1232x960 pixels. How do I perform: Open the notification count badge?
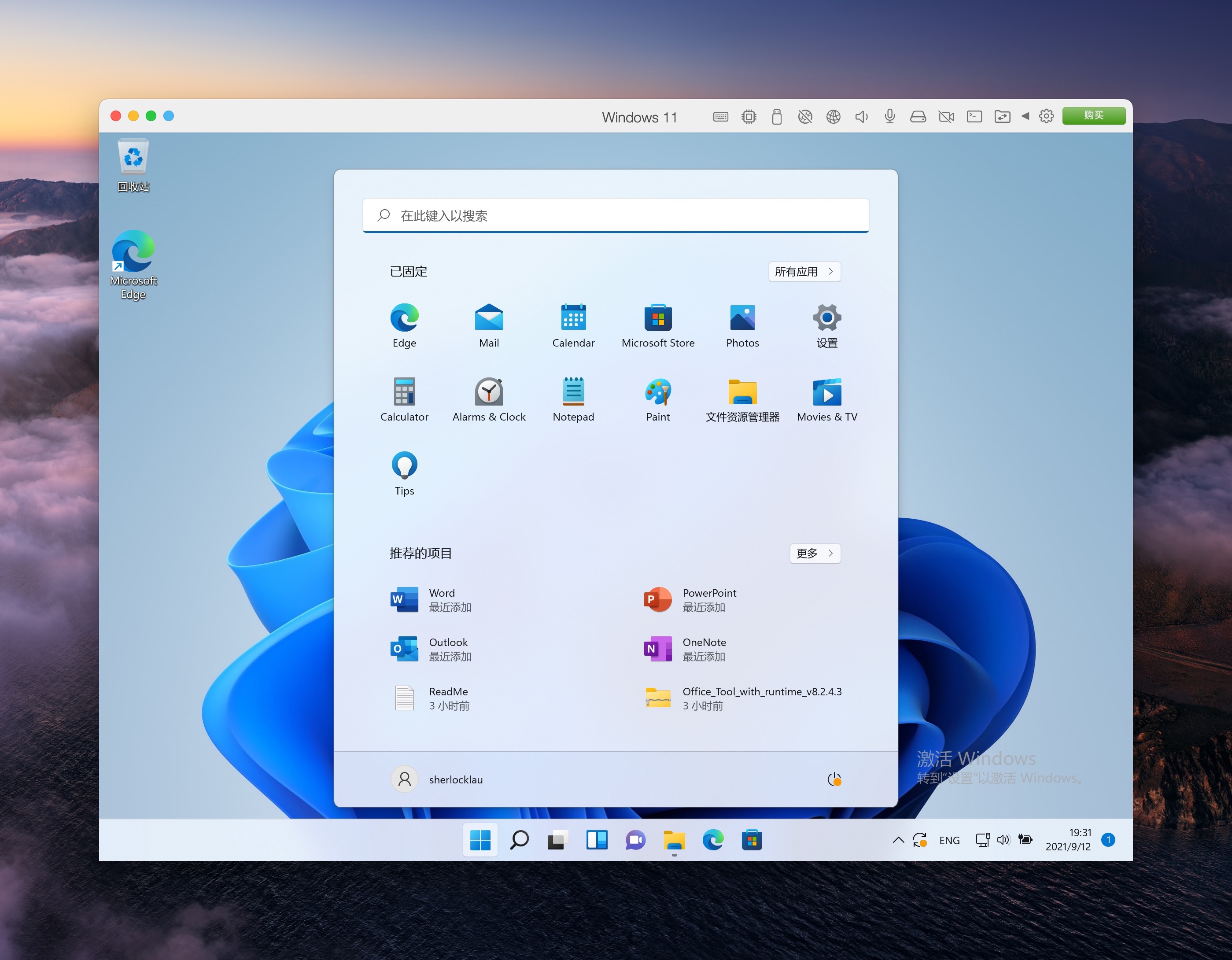tap(1108, 840)
